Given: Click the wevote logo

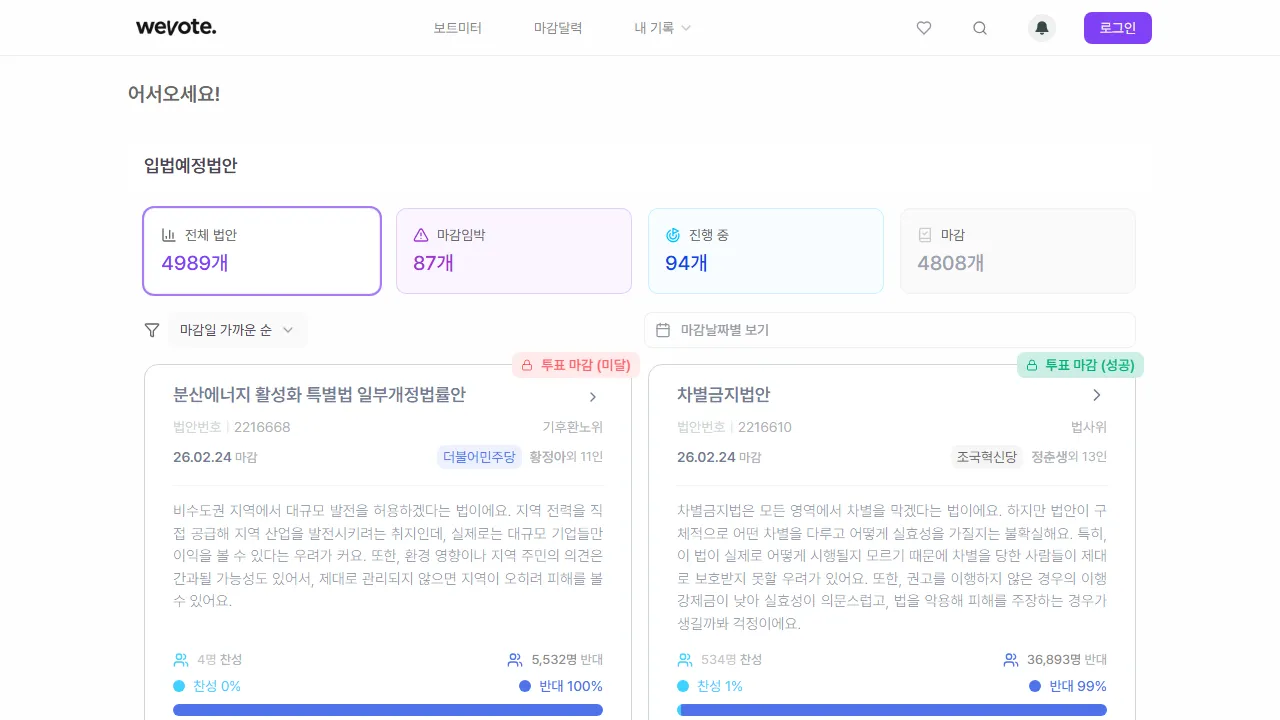Looking at the screenshot, I should pyautogui.click(x=176, y=27).
